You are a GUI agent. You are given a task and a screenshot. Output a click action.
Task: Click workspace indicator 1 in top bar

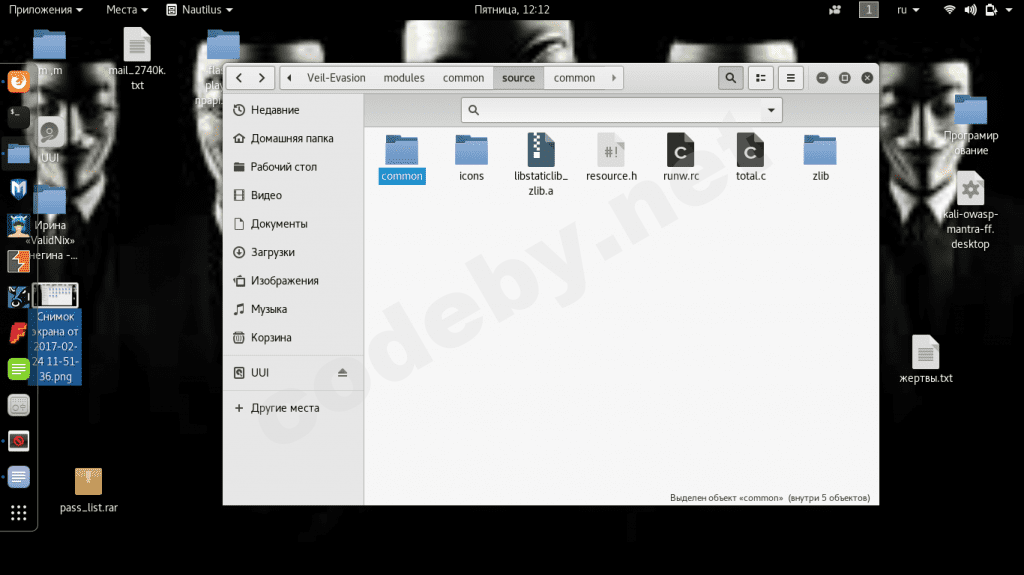click(869, 10)
